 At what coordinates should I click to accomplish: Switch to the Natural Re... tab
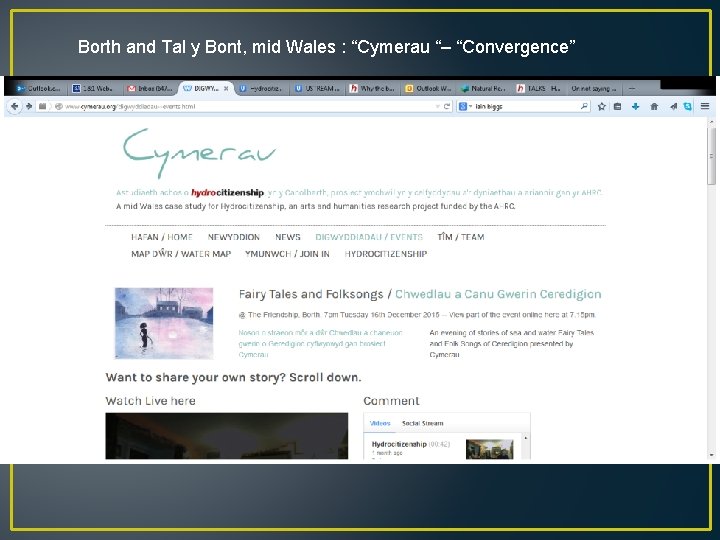click(484, 88)
